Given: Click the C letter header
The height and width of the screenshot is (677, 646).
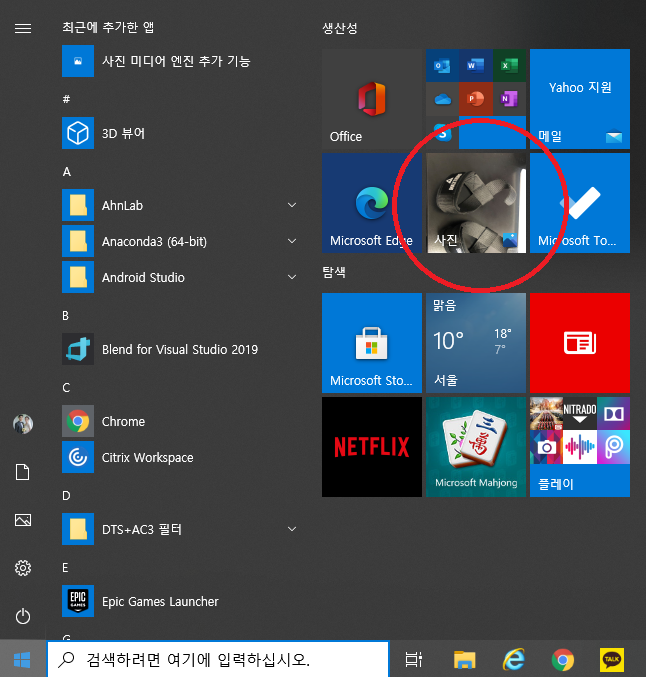Looking at the screenshot, I should click(x=66, y=388).
